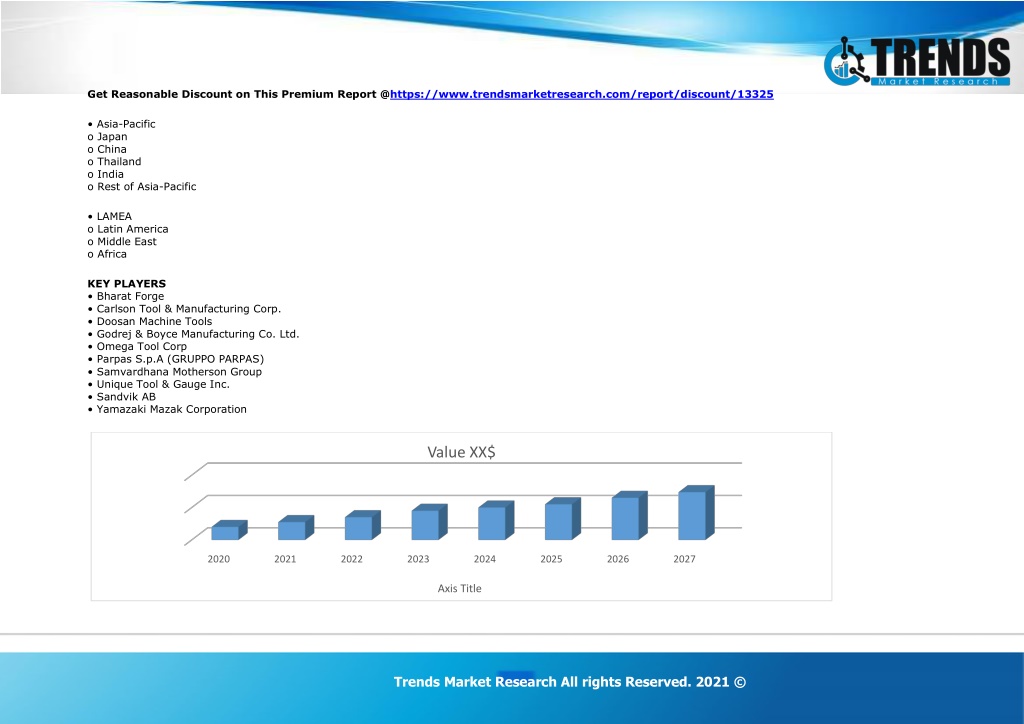The height and width of the screenshot is (724, 1024).
Task: Click 'Doosan Machine Tools' entry
Action: click(154, 321)
